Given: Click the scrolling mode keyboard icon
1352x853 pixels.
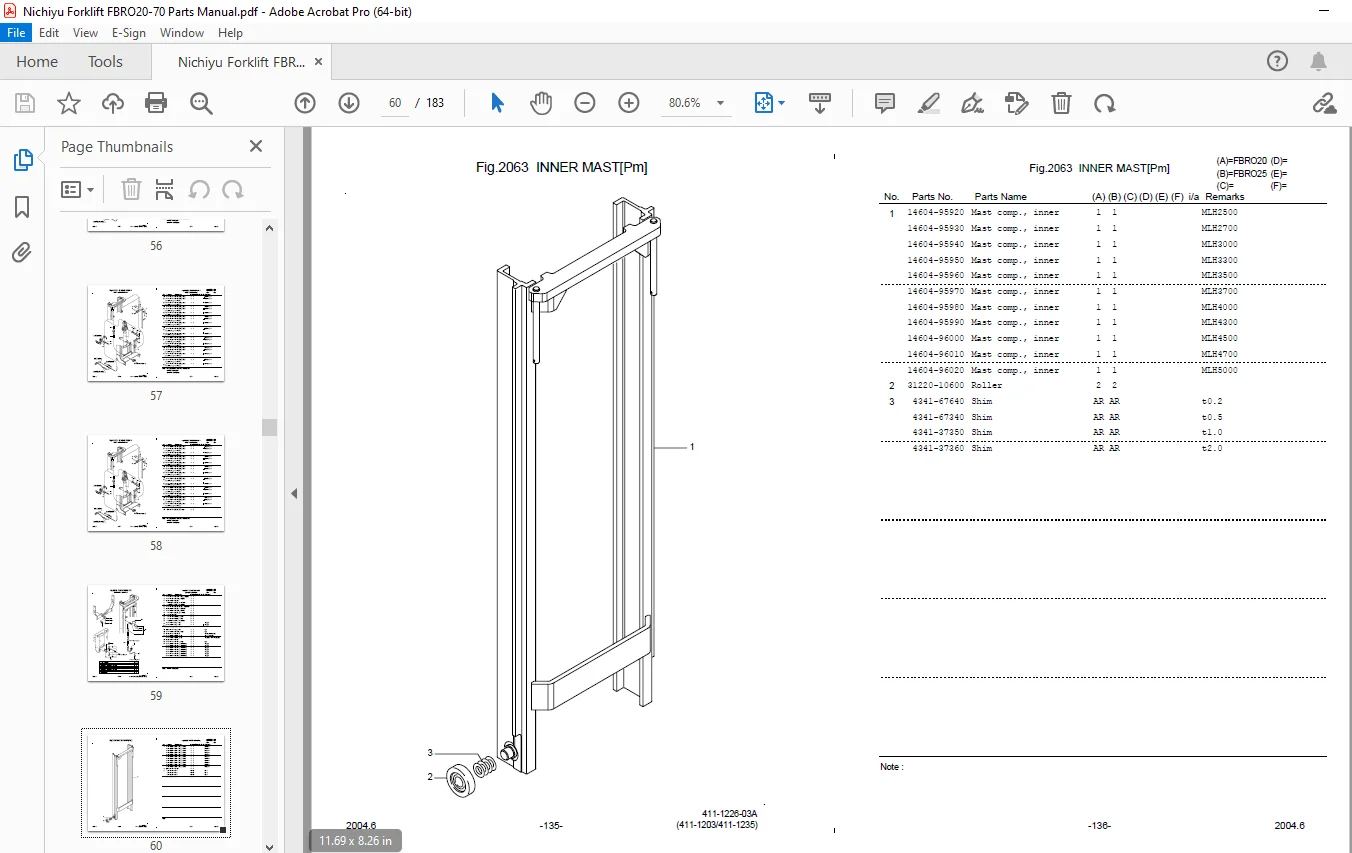Looking at the screenshot, I should 820,103.
